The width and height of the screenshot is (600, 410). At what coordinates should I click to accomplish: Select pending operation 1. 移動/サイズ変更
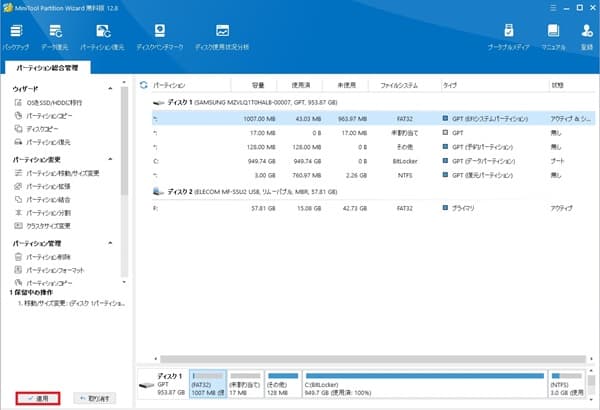[72, 303]
